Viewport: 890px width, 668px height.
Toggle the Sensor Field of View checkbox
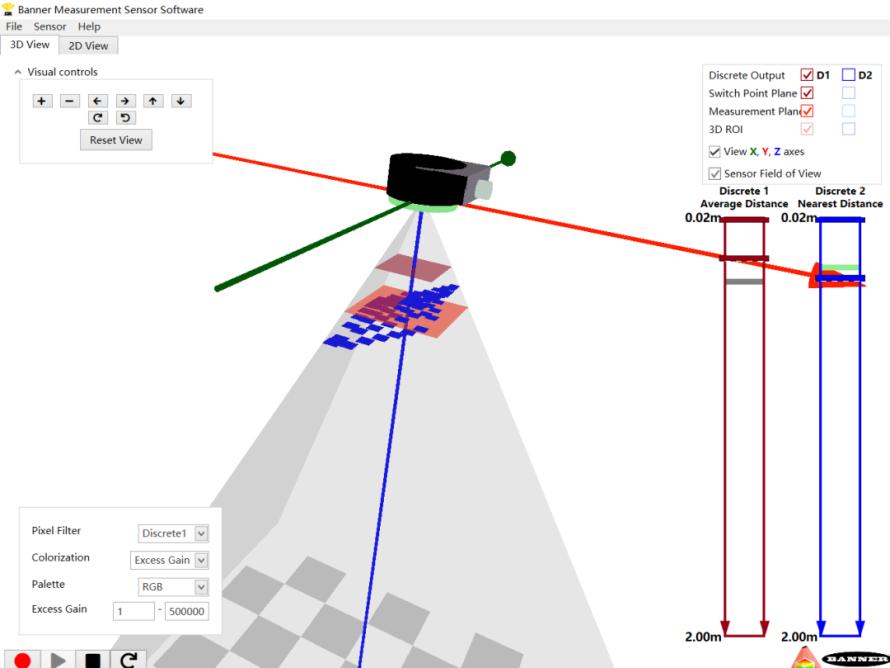[715, 174]
